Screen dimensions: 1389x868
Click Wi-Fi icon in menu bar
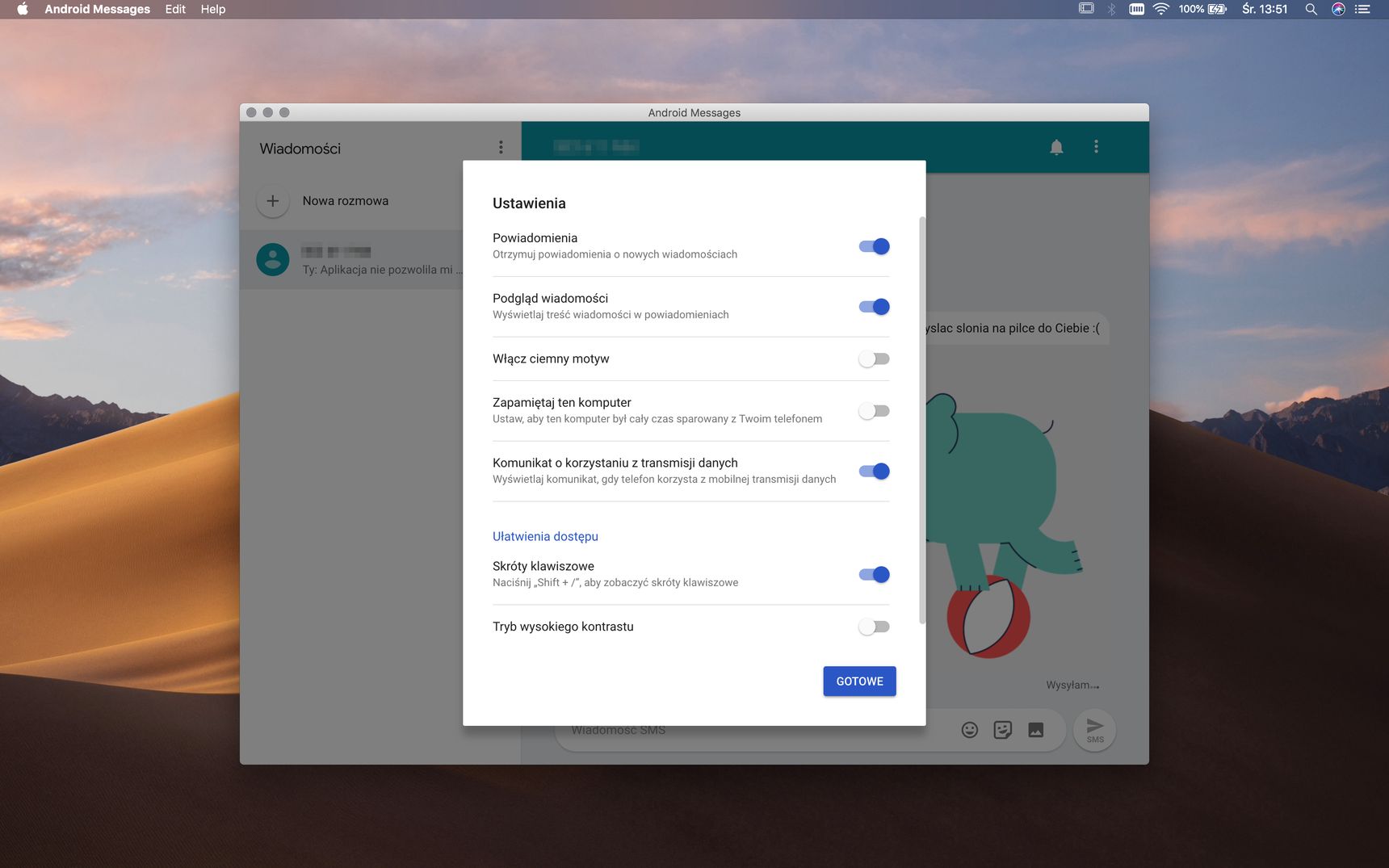tap(1161, 9)
